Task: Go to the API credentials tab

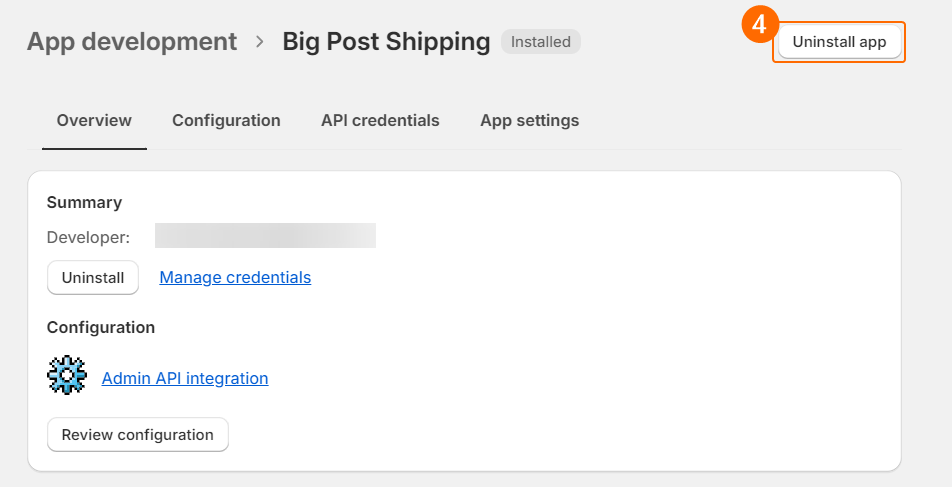Action: [380, 121]
